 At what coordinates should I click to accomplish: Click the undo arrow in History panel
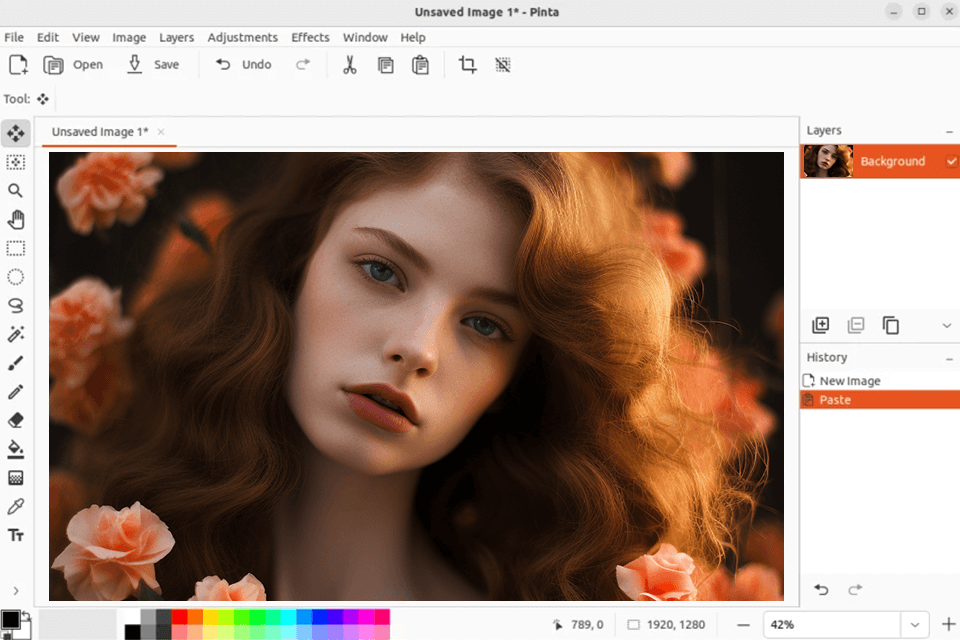click(x=822, y=589)
